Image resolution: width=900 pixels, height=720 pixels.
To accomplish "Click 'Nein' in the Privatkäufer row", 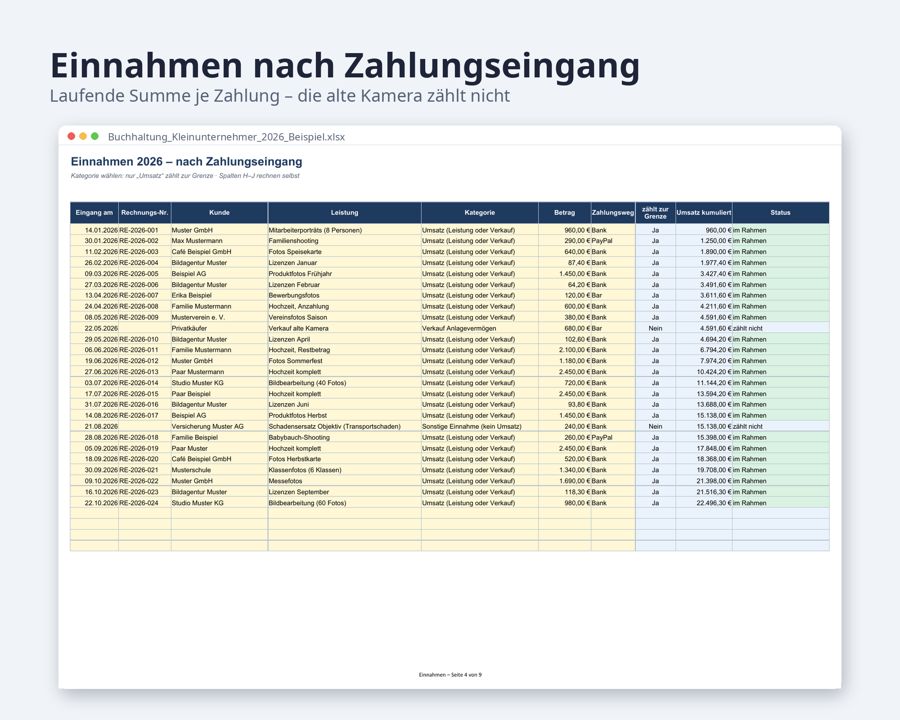I will pos(655,328).
